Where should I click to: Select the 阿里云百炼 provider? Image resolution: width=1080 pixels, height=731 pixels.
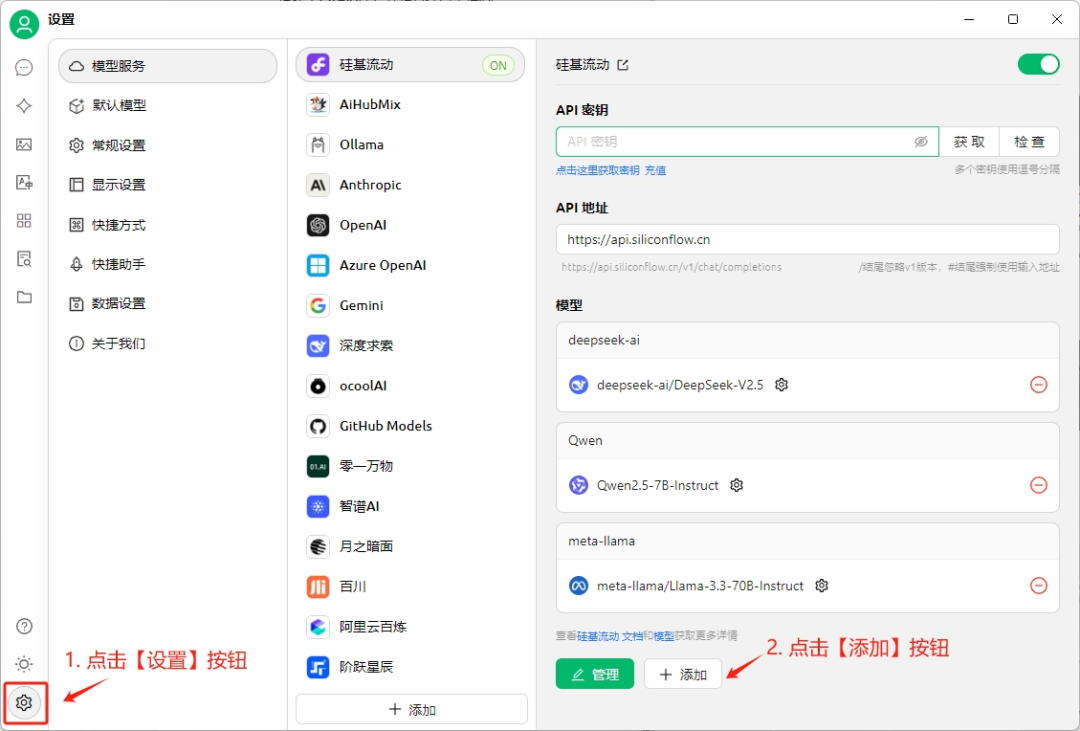click(x=411, y=626)
